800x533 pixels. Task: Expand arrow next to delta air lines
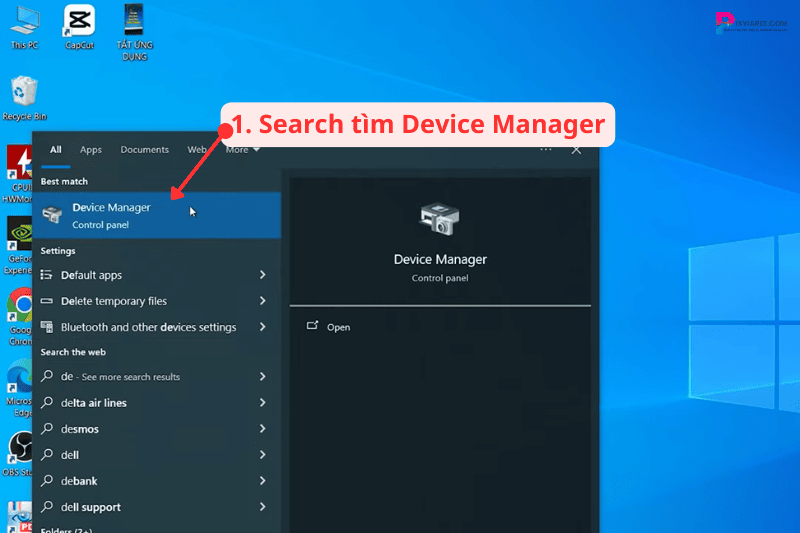click(262, 403)
